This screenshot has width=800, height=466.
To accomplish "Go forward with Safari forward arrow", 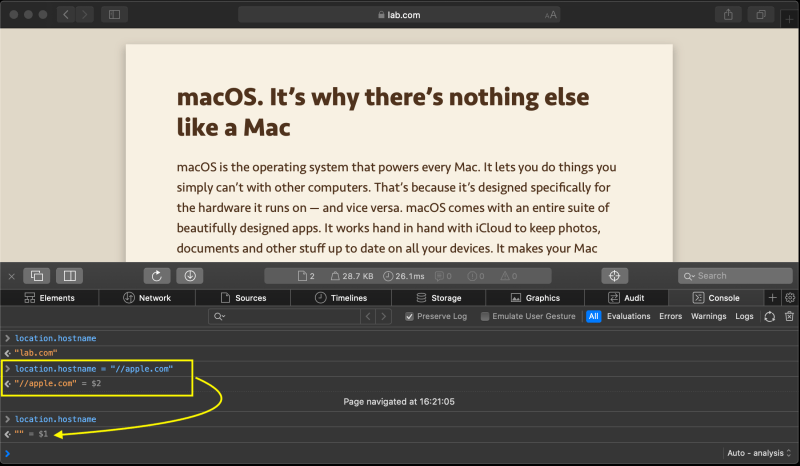I will click(85, 14).
